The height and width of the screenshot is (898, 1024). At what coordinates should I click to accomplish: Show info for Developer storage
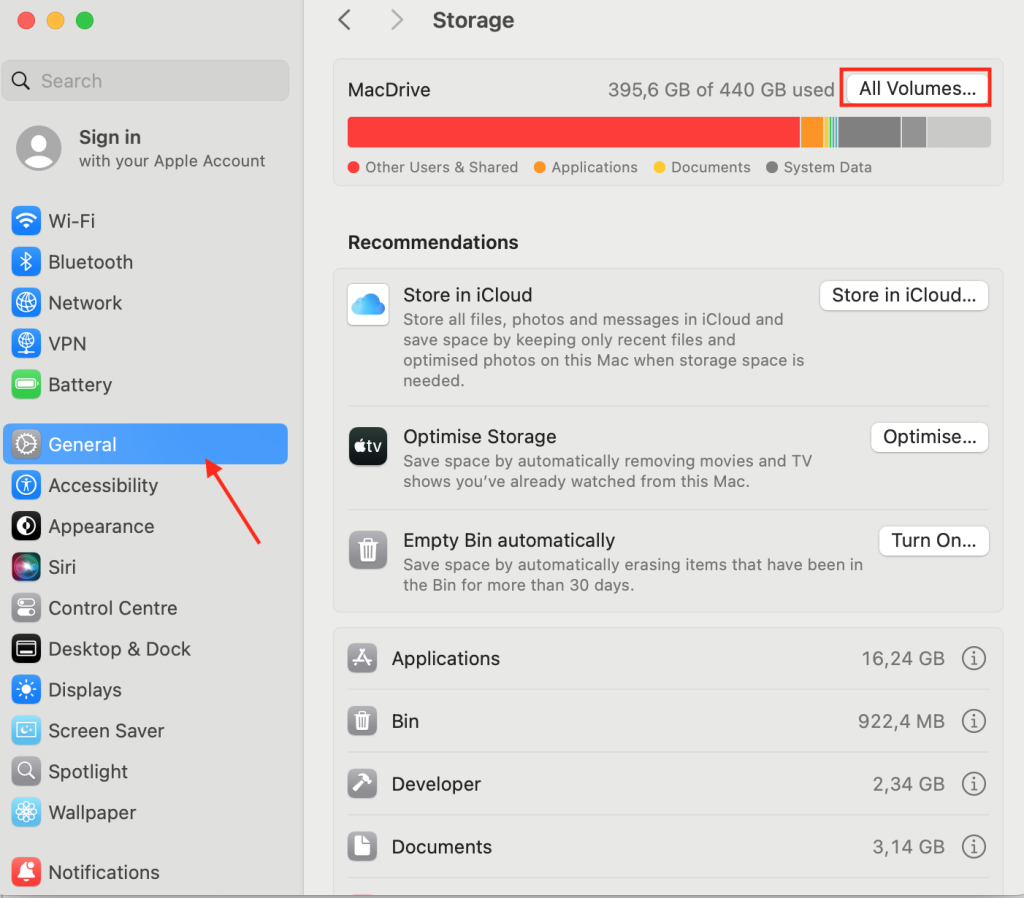pyautogui.click(x=974, y=784)
